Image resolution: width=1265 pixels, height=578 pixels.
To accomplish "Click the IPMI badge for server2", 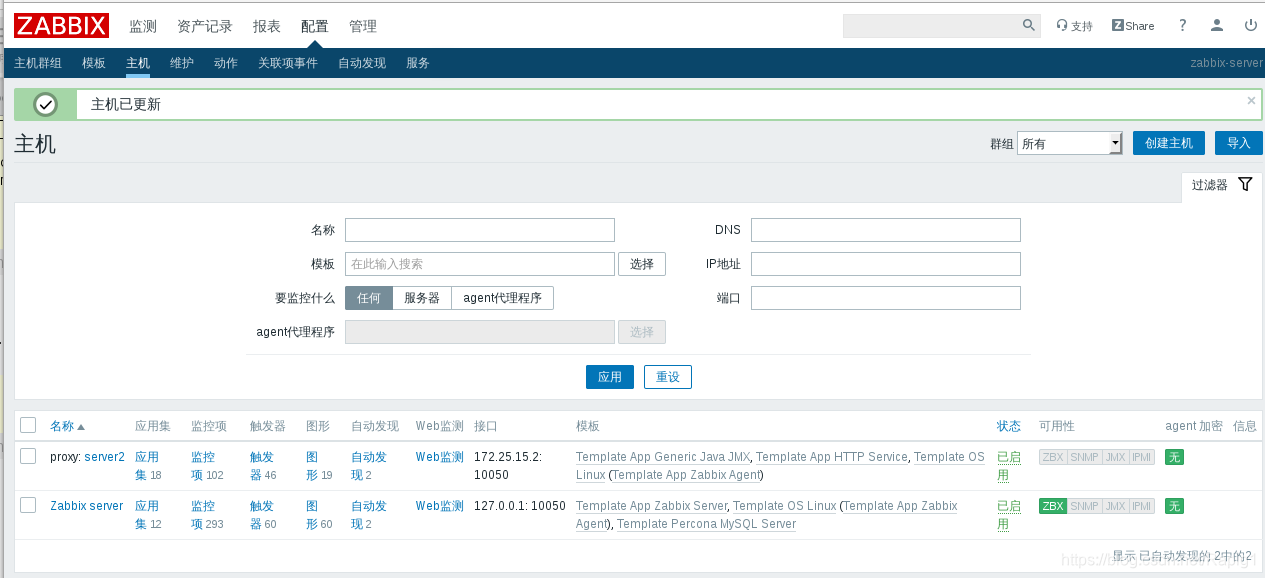I will point(1142,457).
